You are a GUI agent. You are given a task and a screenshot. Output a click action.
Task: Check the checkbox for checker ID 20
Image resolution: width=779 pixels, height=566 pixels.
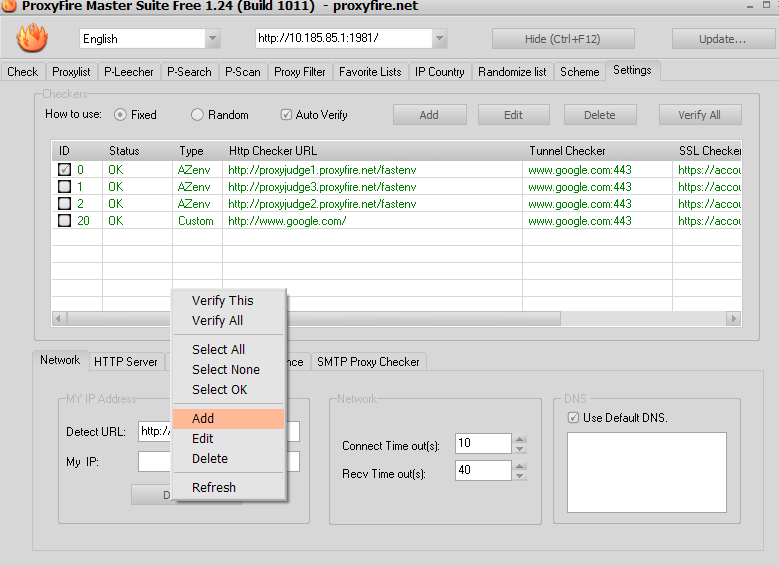pos(65,221)
